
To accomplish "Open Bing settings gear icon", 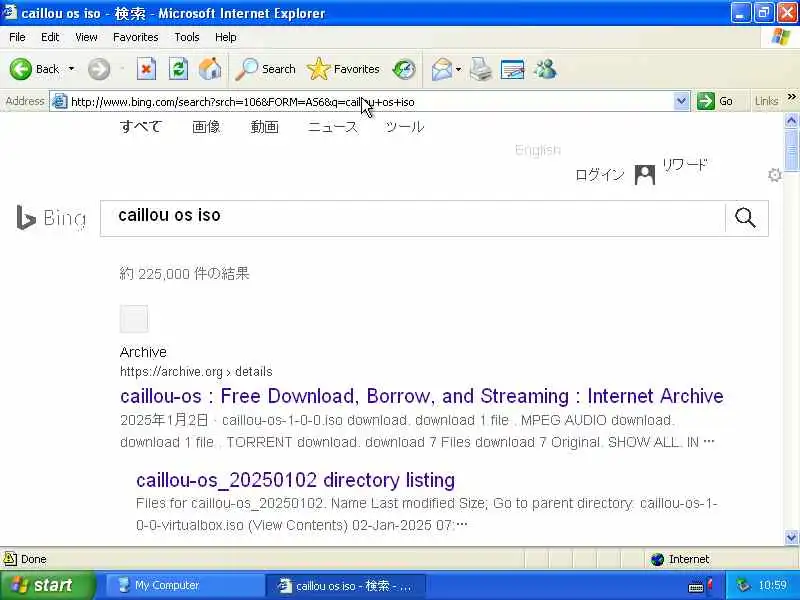I will [x=774, y=175].
